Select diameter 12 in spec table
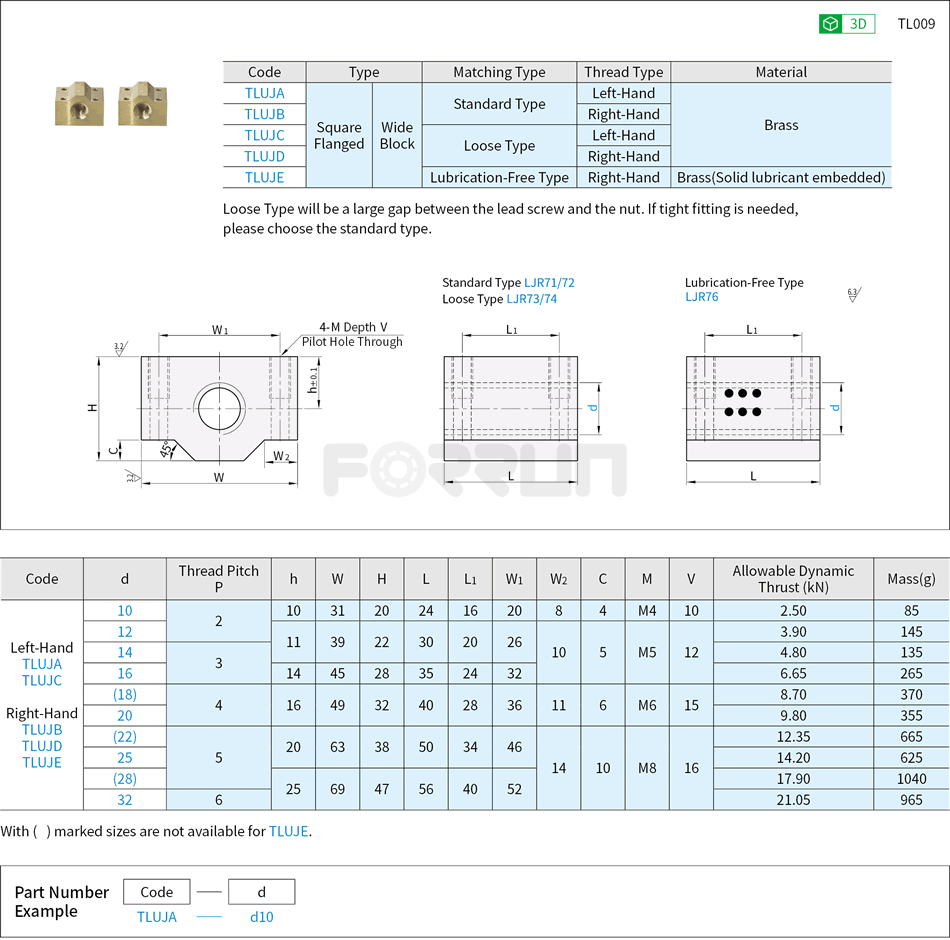The width and height of the screenshot is (950, 940). (125, 632)
